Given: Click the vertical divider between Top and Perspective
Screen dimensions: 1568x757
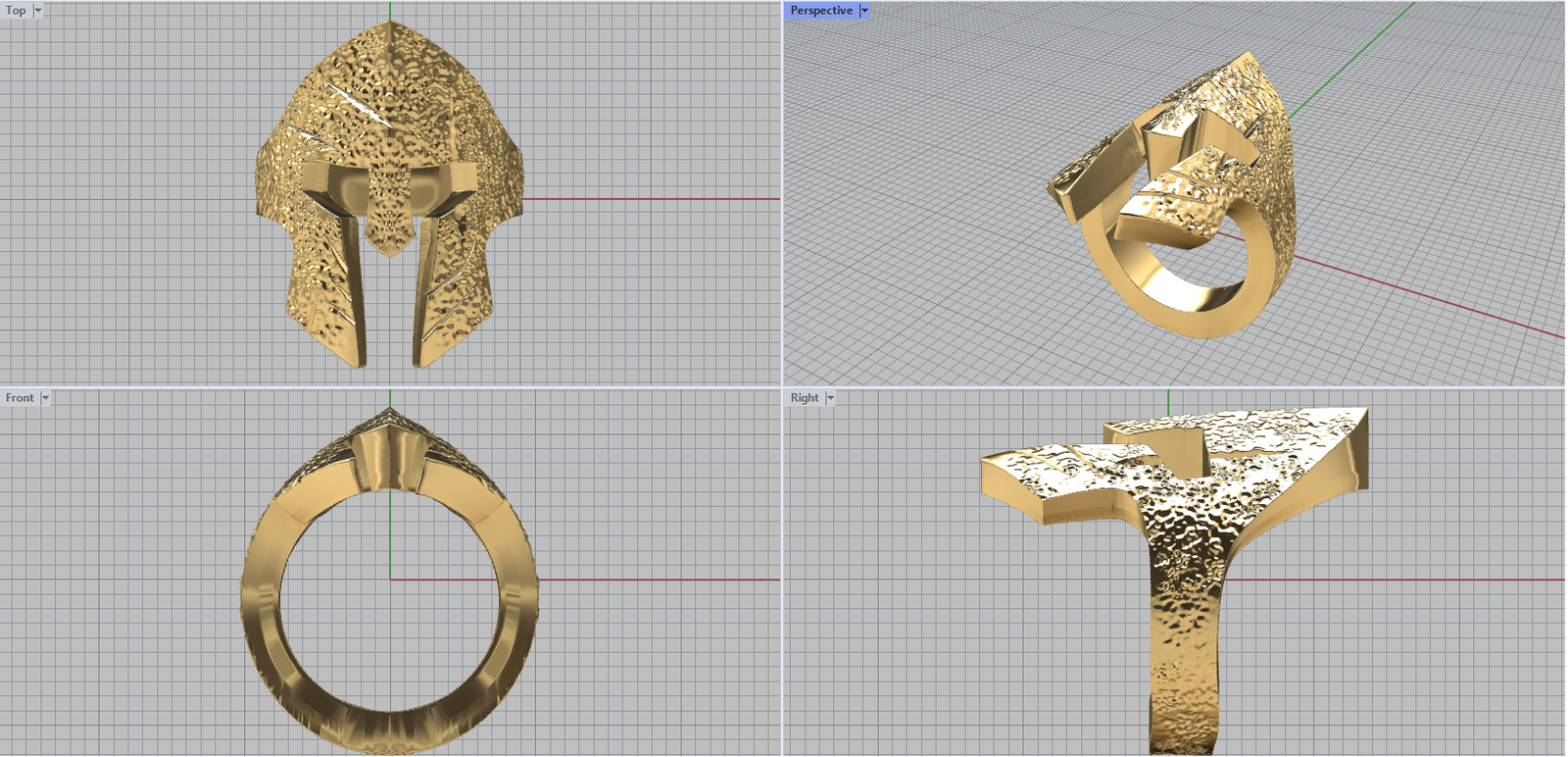Looking at the screenshot, I should pos(782,196).
